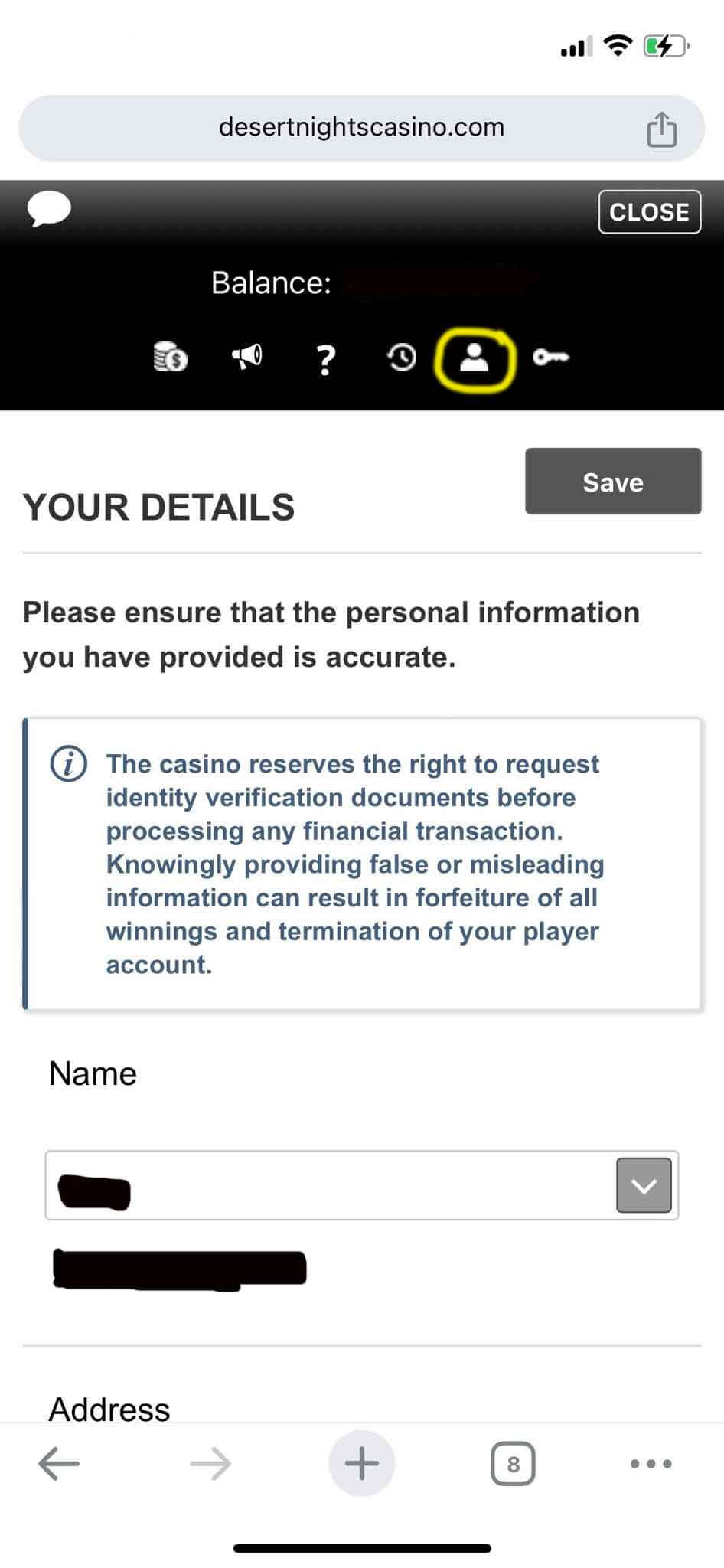
Task: Go forward with browser forward arrow
Action: 210,1464
